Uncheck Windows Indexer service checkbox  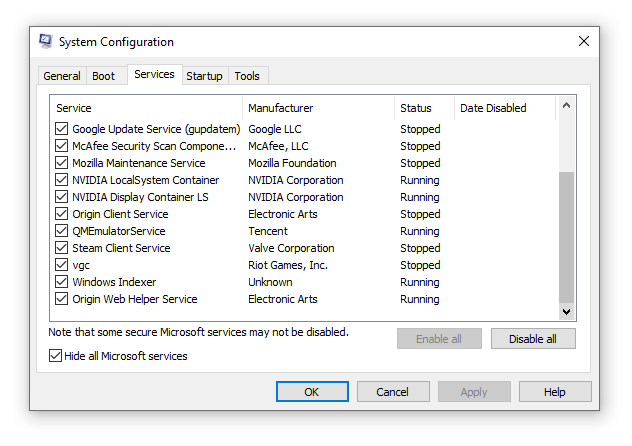click(x=61, y=282)
